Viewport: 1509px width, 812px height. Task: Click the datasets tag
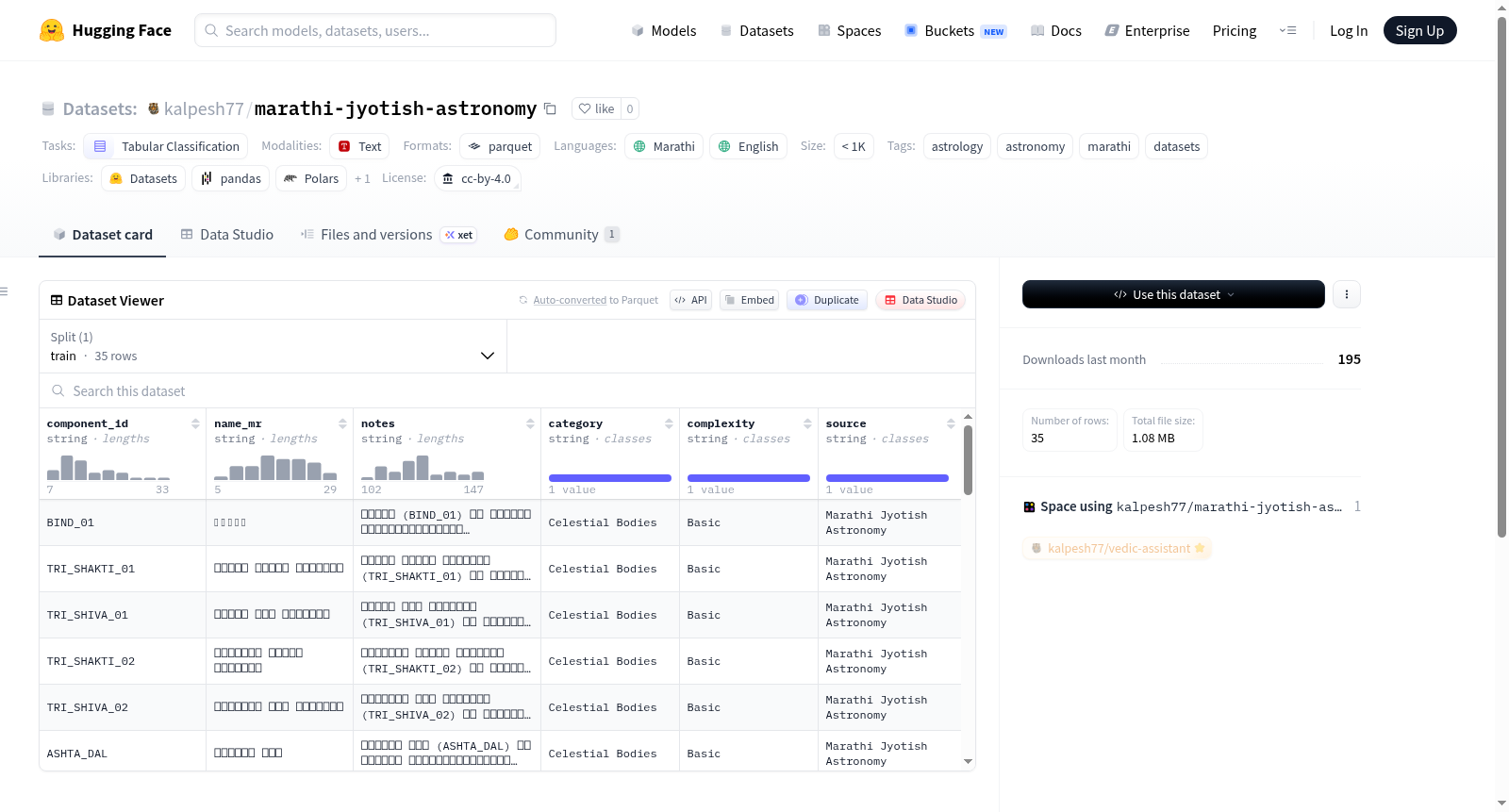[x=1177, y=146]
